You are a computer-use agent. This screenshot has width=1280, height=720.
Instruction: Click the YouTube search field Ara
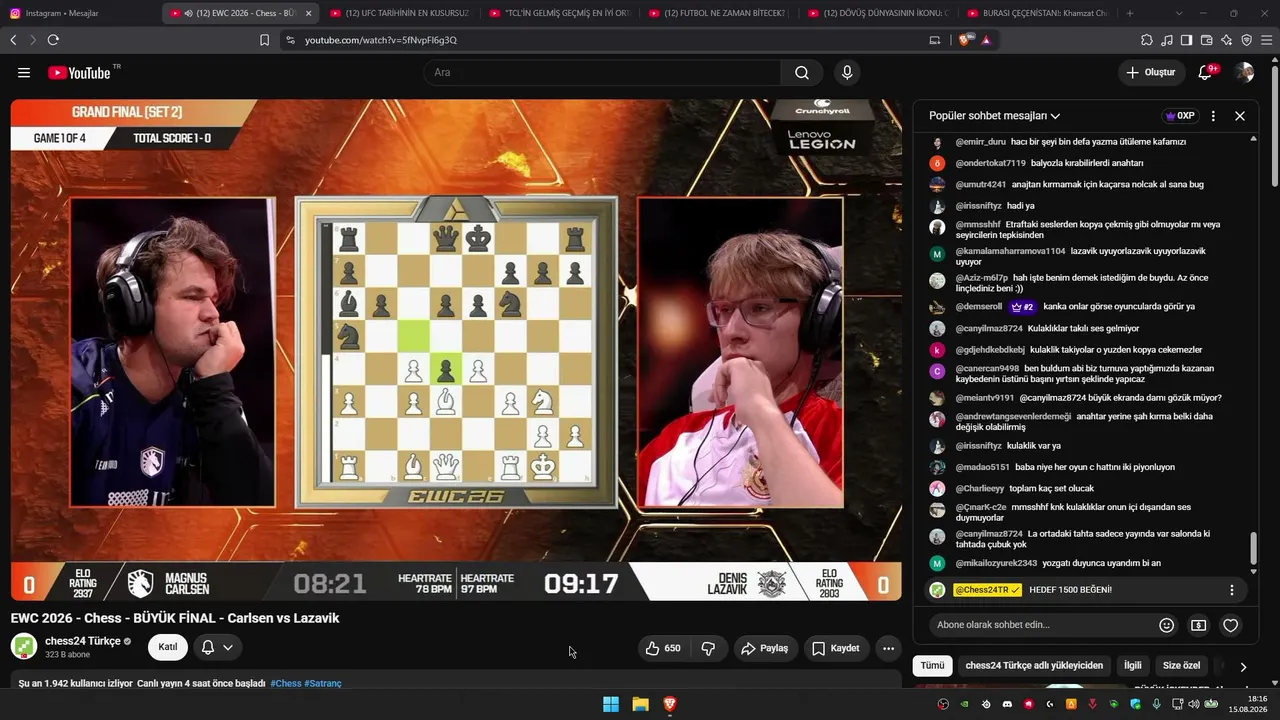[602, 73]
